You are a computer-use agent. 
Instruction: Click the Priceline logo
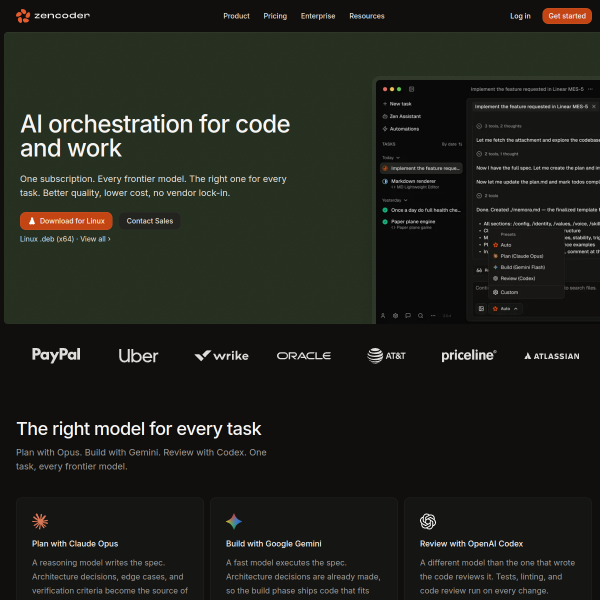(x=469, y=355)
